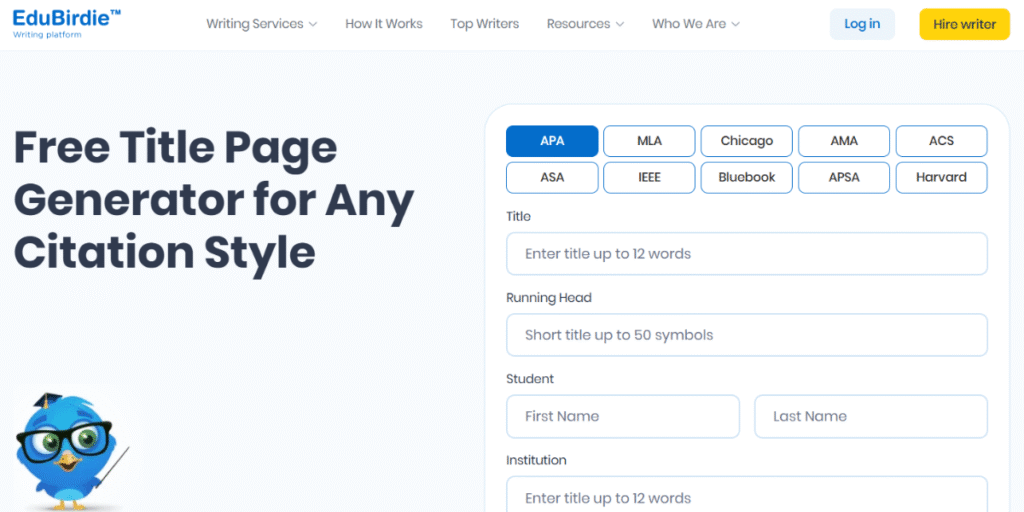Select the ASA citation style
1024x512 pixels.
(x=552, y=178)
